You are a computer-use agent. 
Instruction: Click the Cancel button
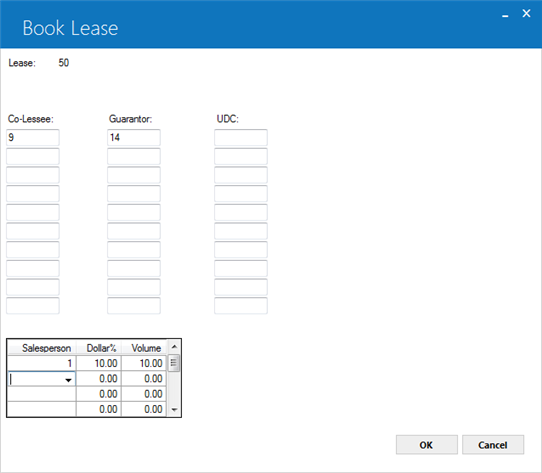coord(493,445)
